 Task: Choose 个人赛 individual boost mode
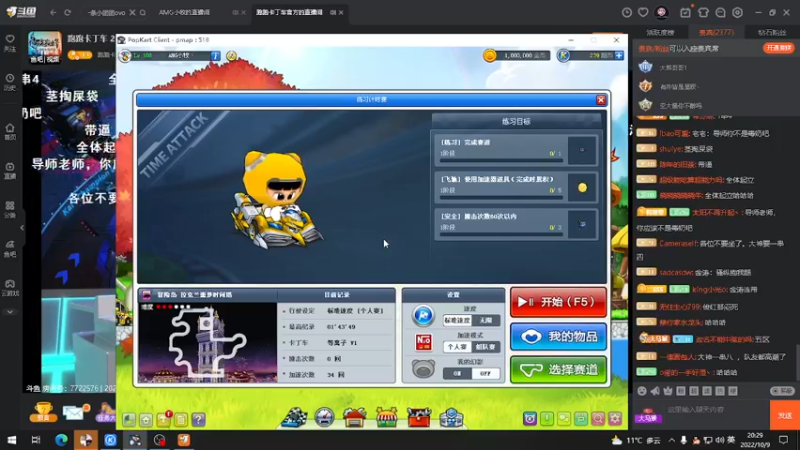pyautogui.click(x=457, y=347)
